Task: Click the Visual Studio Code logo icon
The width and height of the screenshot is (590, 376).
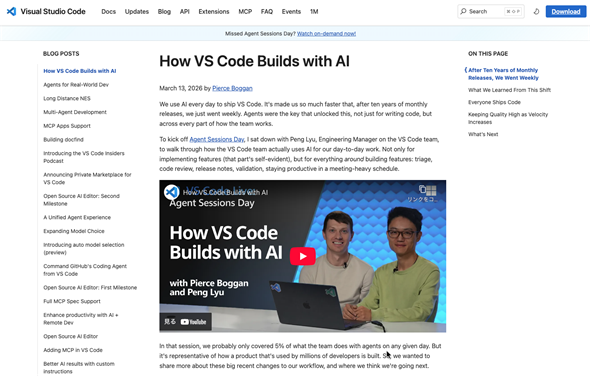Action: 11,11
